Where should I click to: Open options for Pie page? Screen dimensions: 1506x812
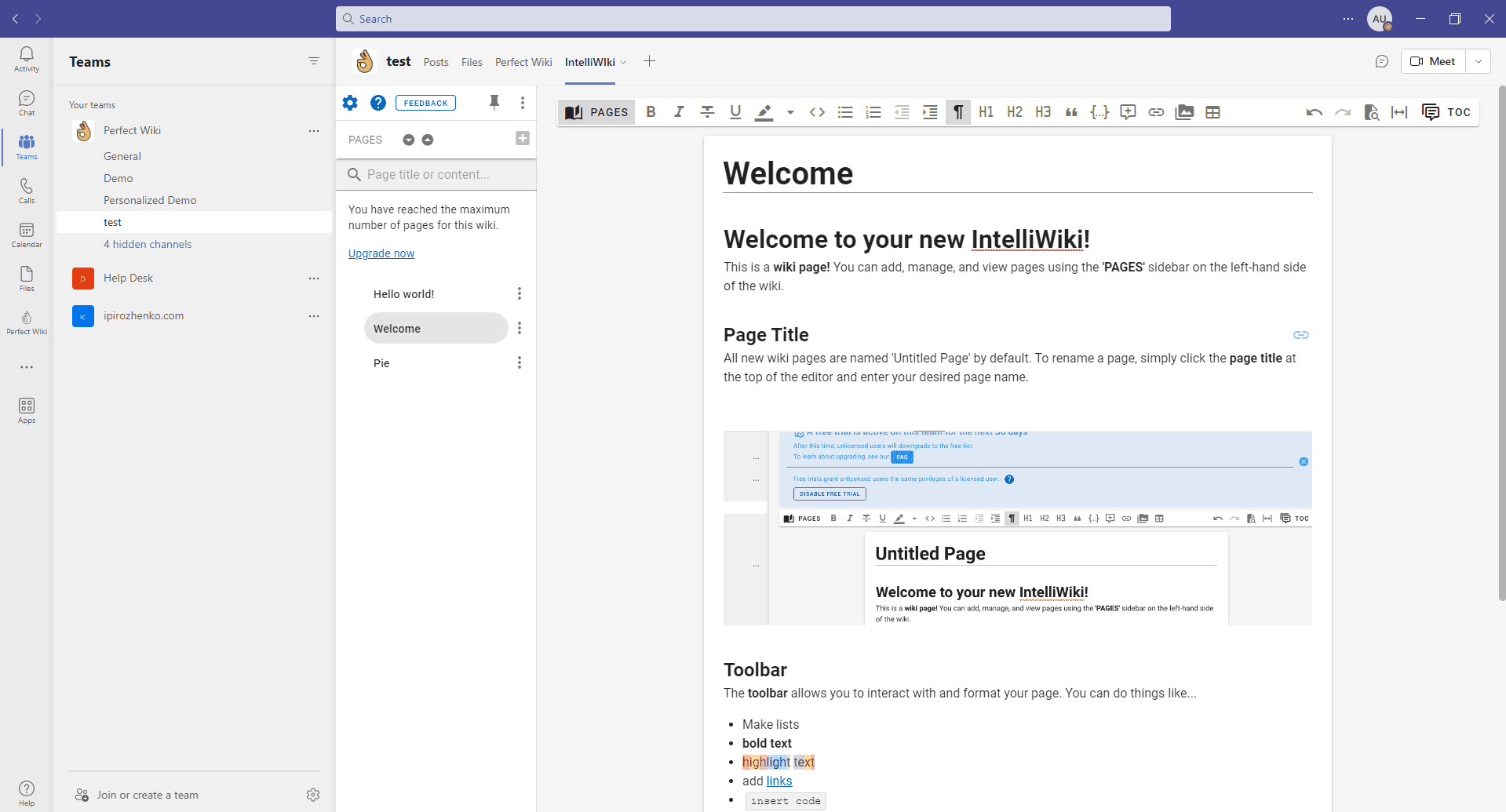tap(520, 363)
